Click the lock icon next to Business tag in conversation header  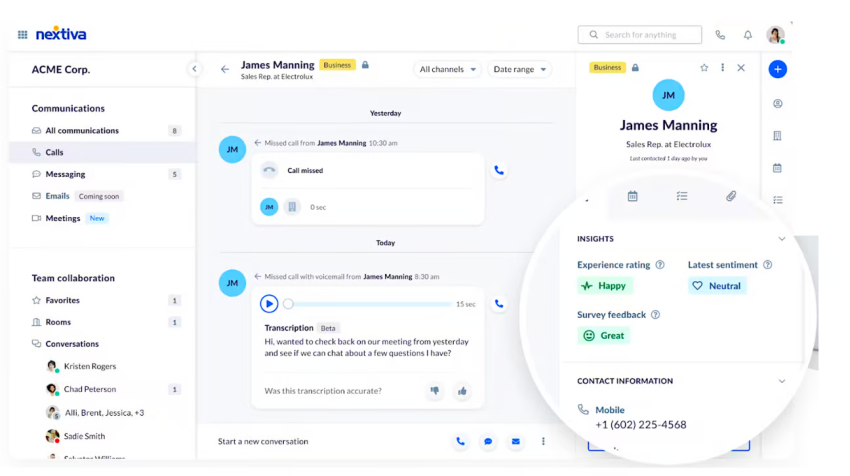click(x=365, y=65)
